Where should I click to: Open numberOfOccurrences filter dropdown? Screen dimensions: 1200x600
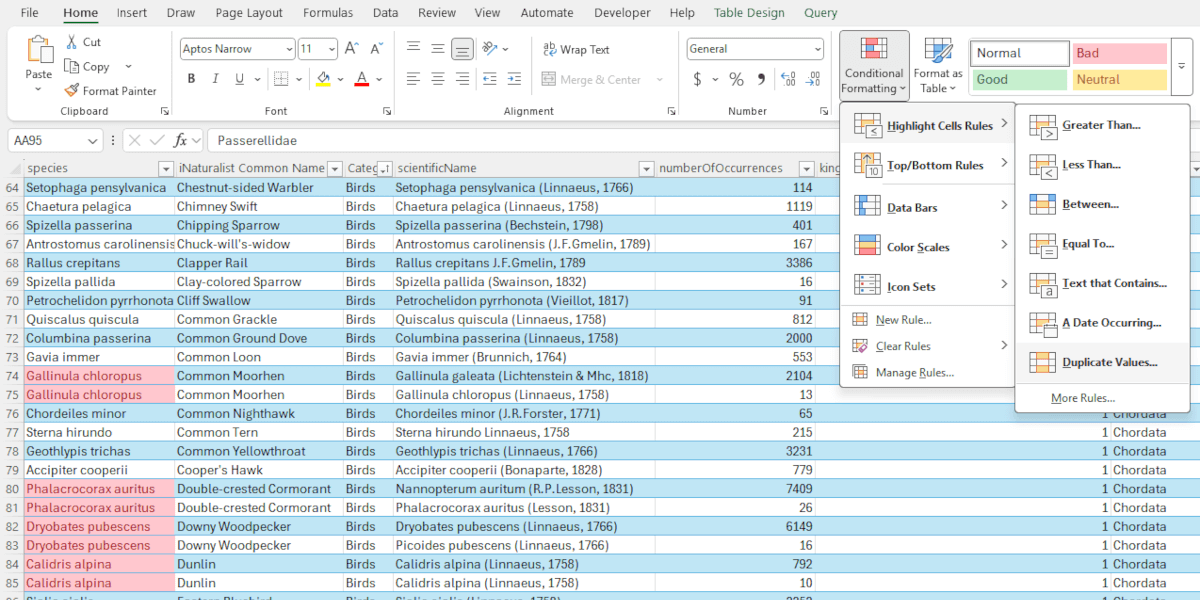tap(807, 168)
